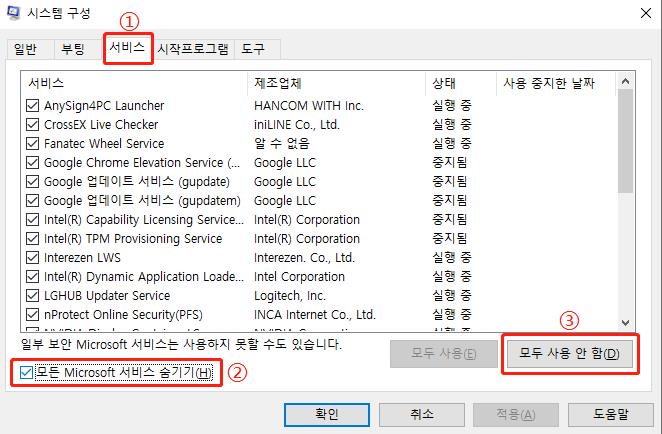This screenshot has width=662, height=434.
Task: Disable Intel(R) TPM Provisioning Service checkbox
Action: click(x=33, y=239)
